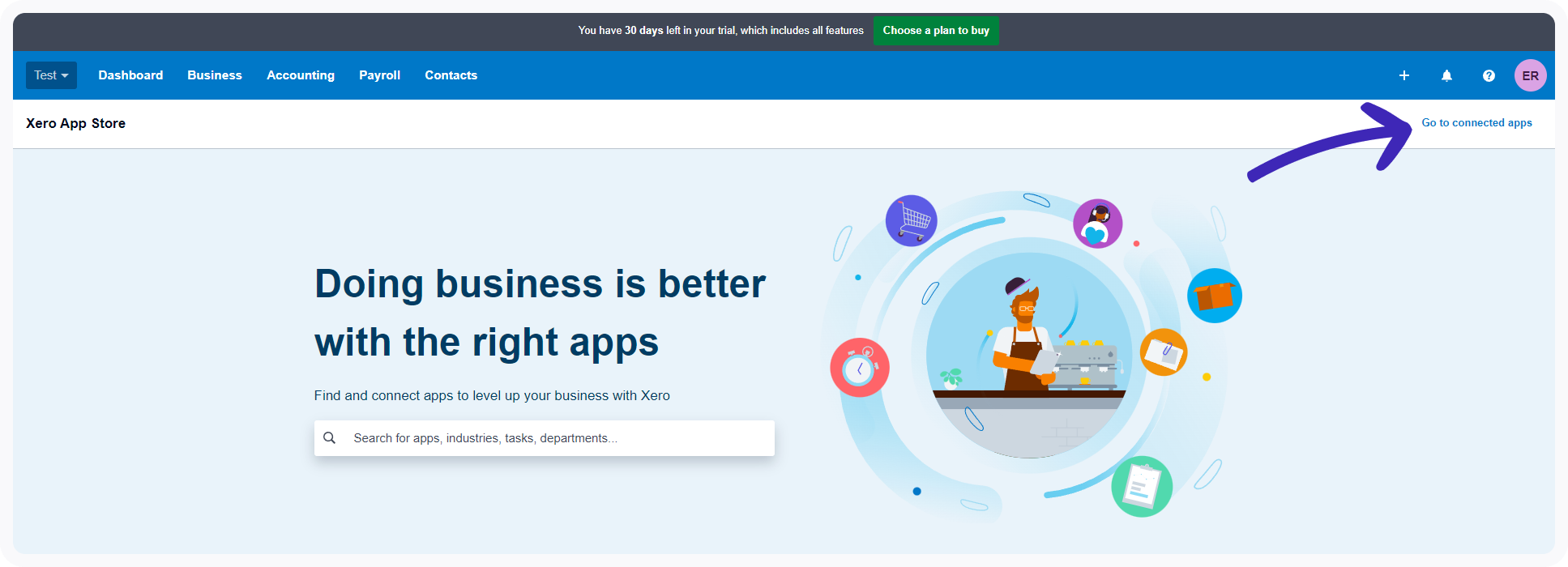The width and height of the screenshot is (1568, 567).
Task: Click Choose a plan to buy button
Action: (936, 31)
